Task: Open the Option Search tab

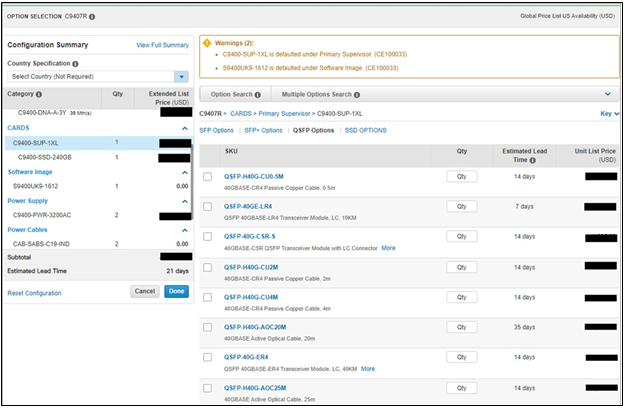Action: pyautogui.click(x=236, y=95)
